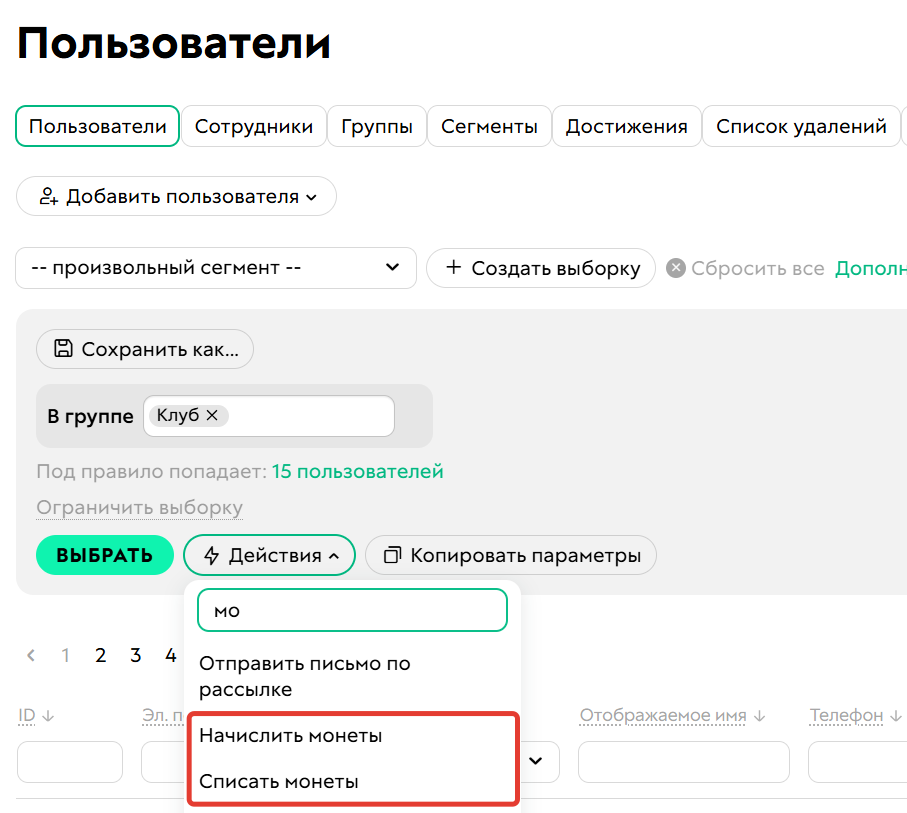The height and width of the screenshot is (813, 907).
Task: Switch to the Сегменты tab
Action: (x=489, y=126)
